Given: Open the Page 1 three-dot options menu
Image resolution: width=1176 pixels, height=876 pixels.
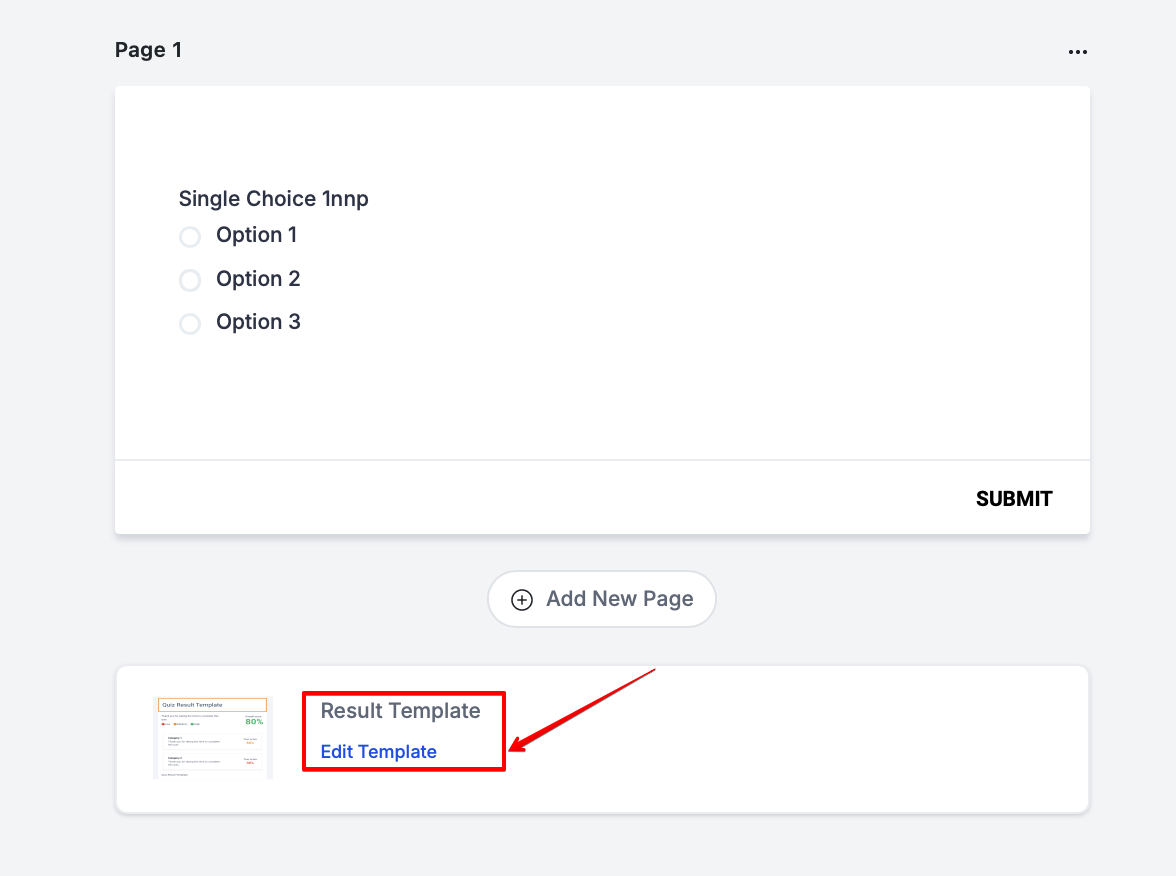Looking at the screenshot, I should point(1077,52).
